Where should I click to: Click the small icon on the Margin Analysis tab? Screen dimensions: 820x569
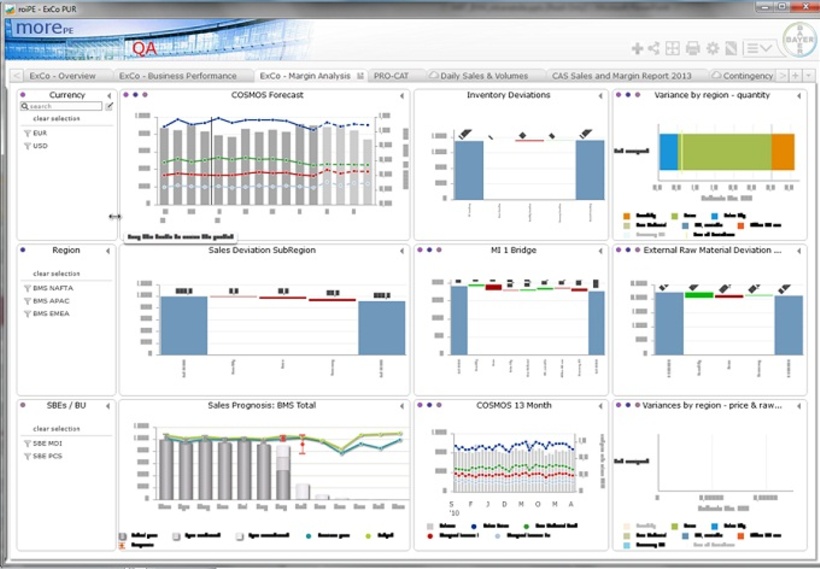point(360,76)
